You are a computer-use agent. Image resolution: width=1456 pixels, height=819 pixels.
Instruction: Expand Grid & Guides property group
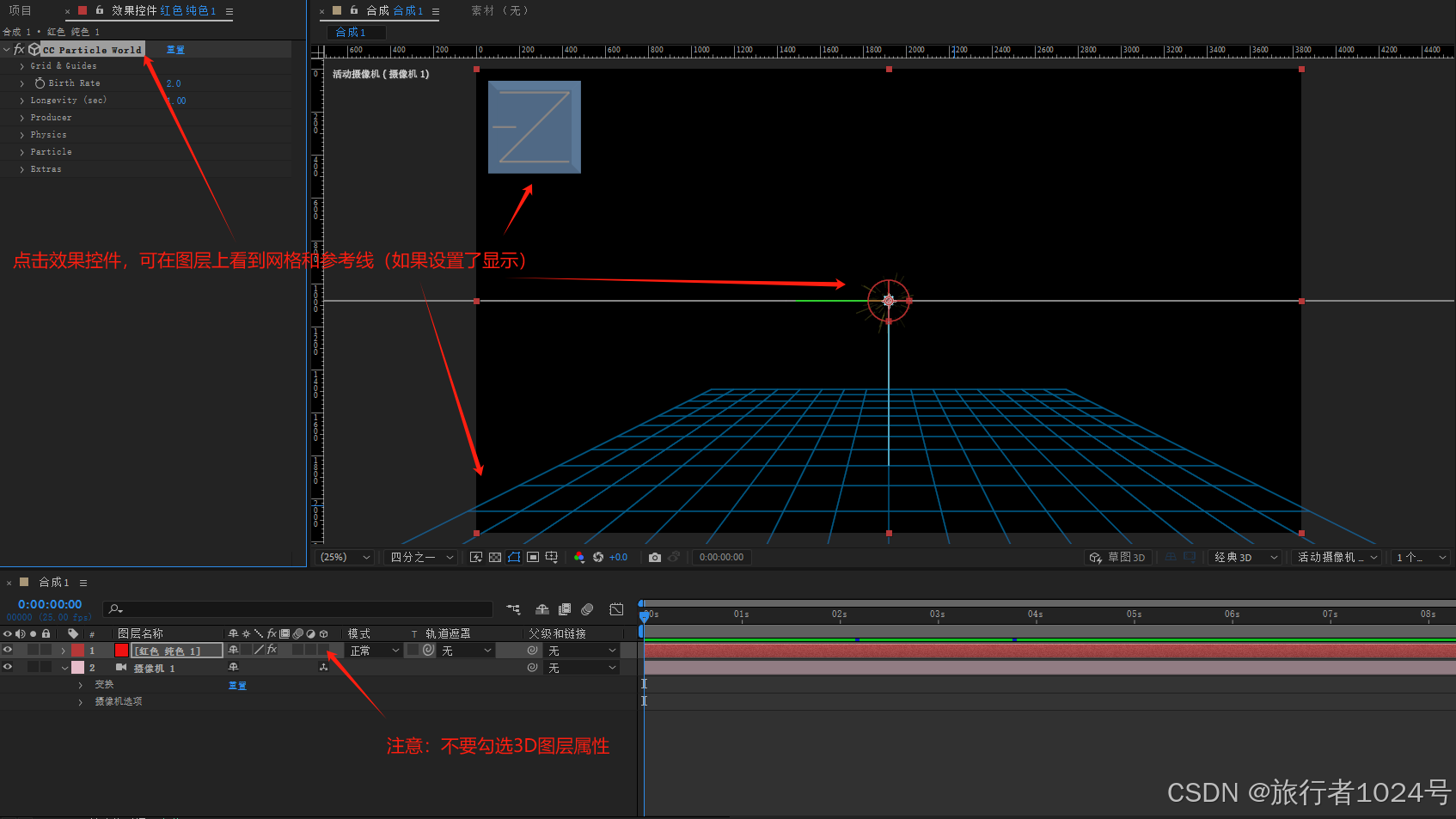coord(22,66)
